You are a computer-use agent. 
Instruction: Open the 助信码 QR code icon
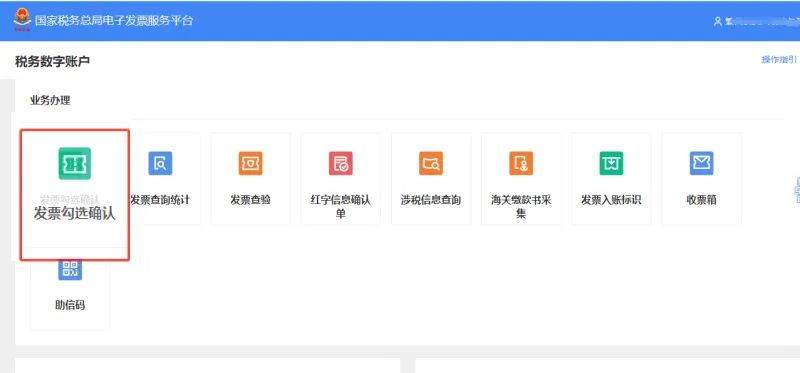(70, 269)
